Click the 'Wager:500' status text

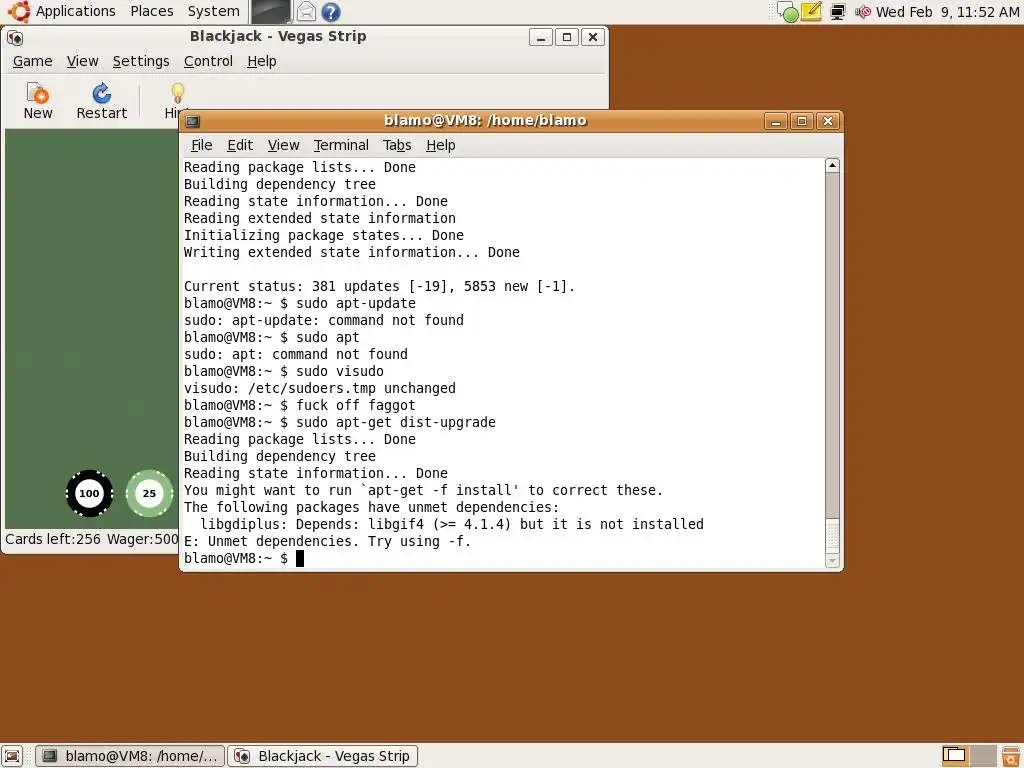click(142, 539)
